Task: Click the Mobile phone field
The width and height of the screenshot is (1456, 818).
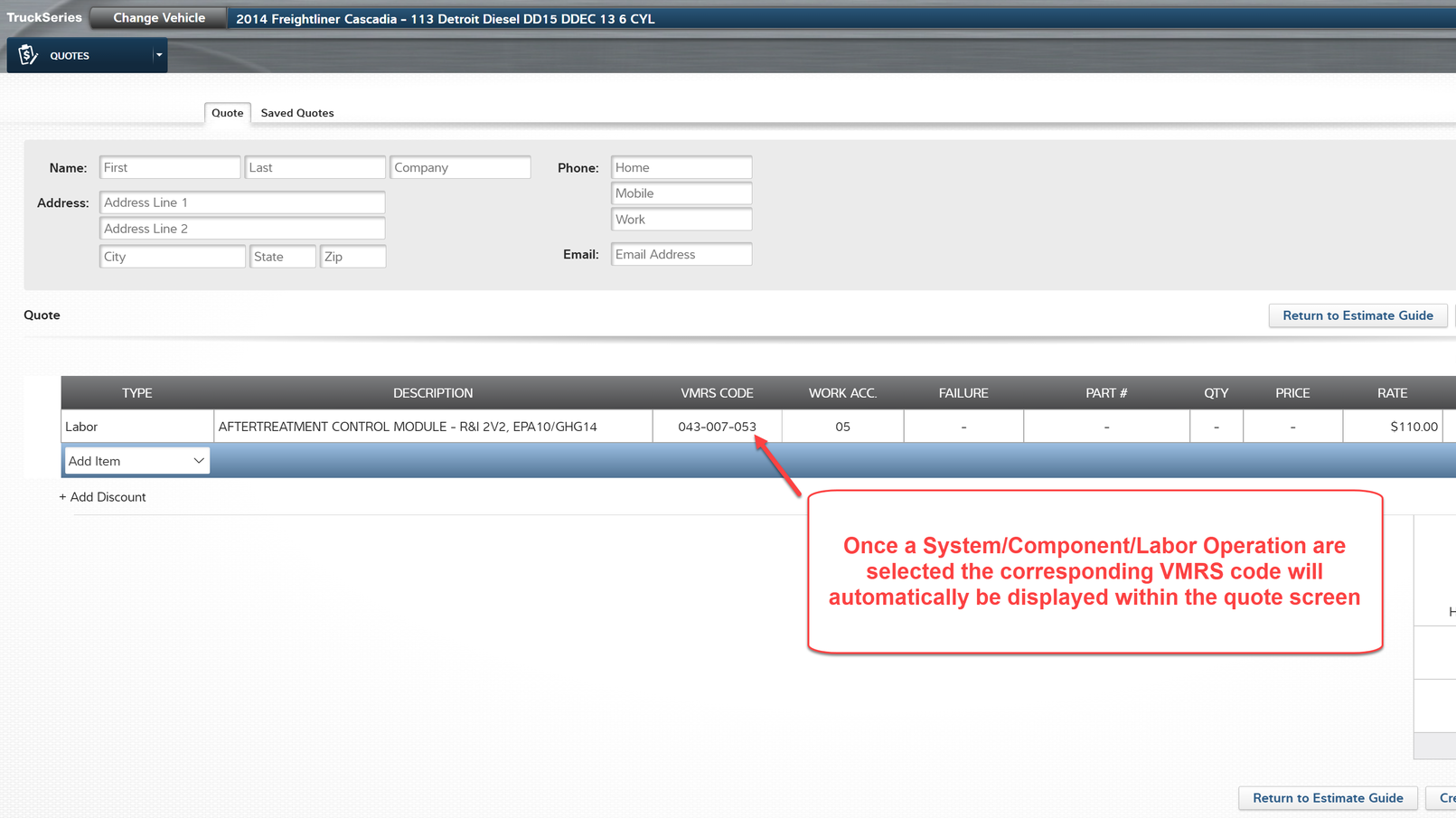Action: [x=681, y=193]
